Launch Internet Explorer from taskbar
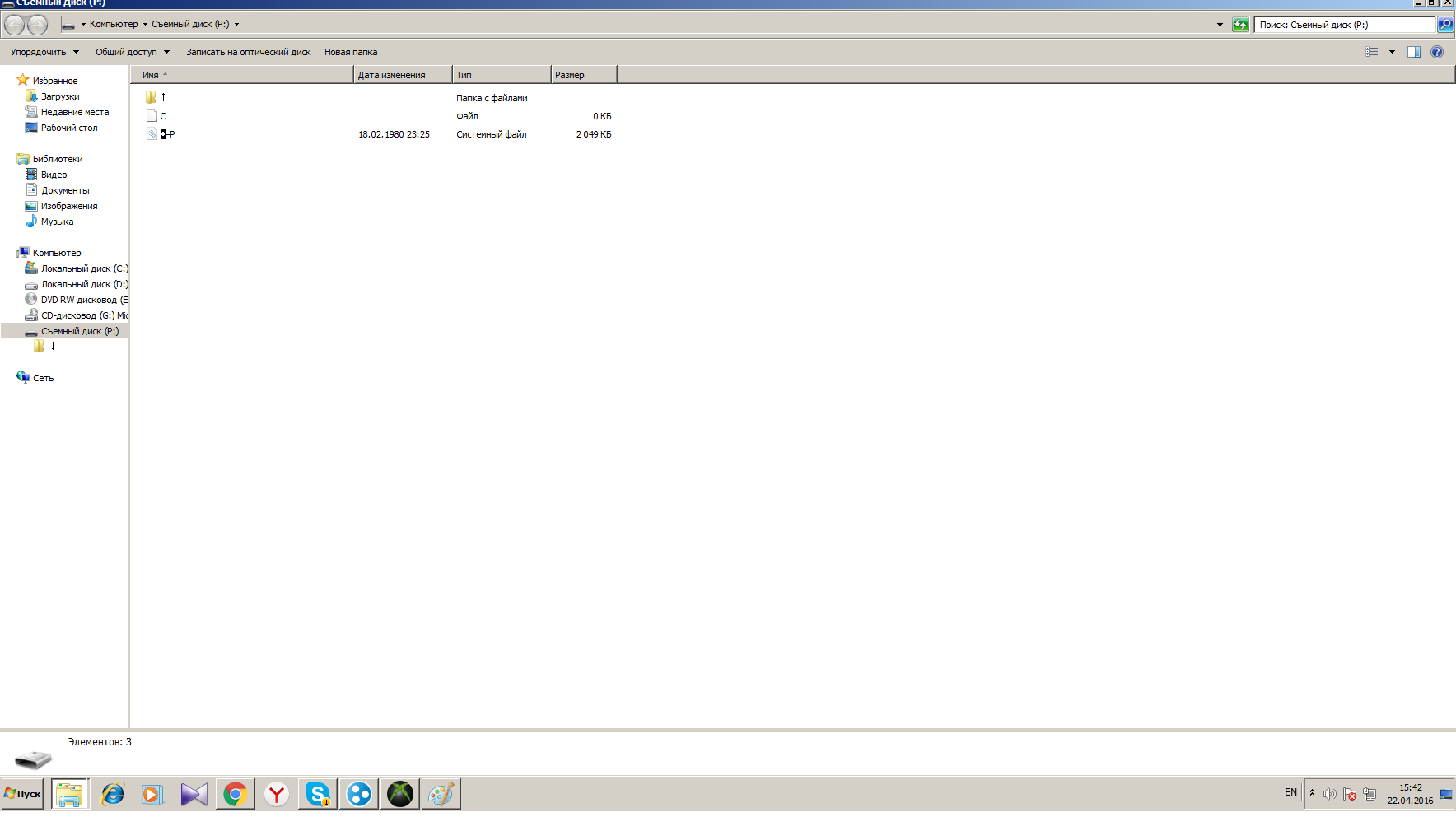This screenshot has height=817, width=1456. [x=112, y=794]
